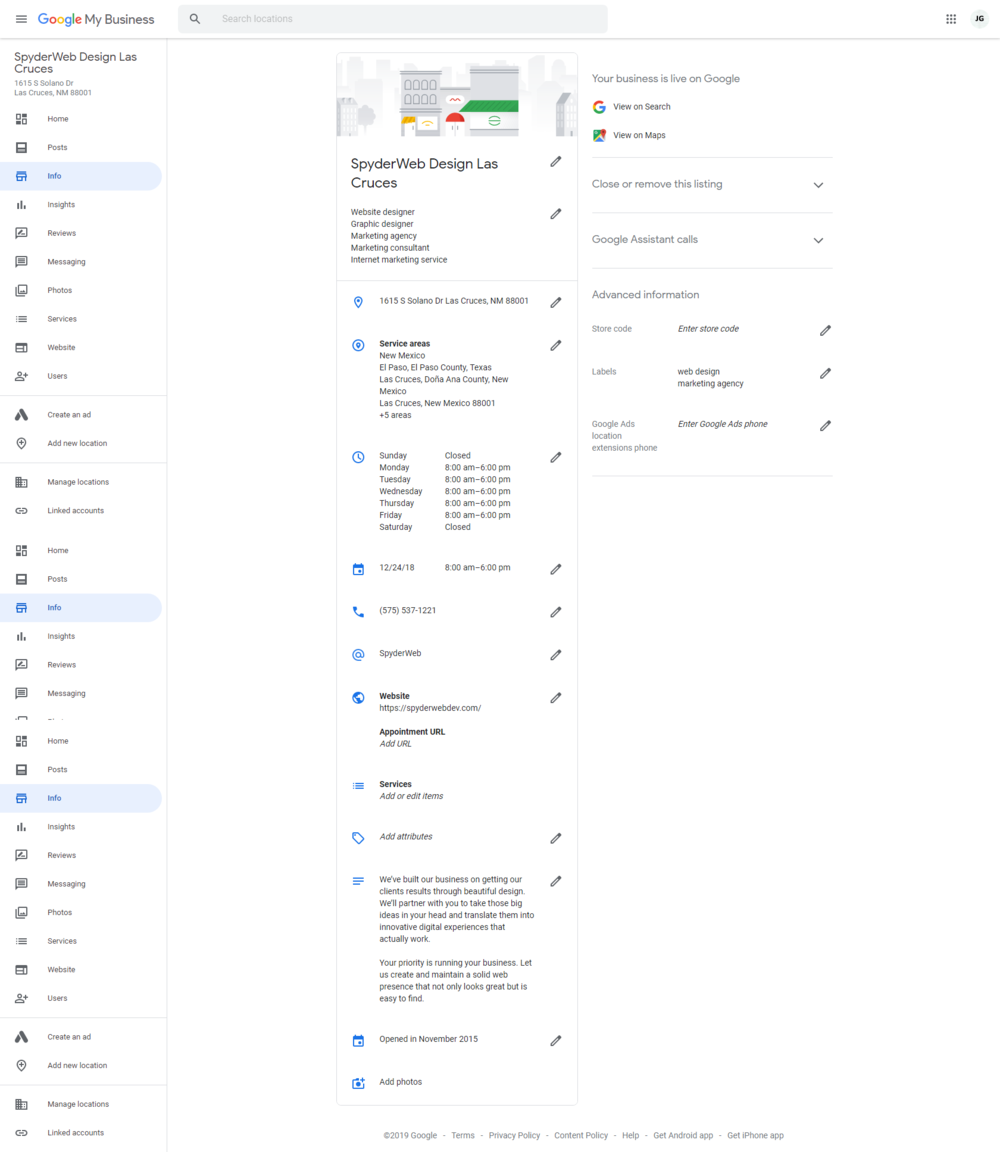
Task: Click the add photo camera icon
Action: pos(358,1083)
